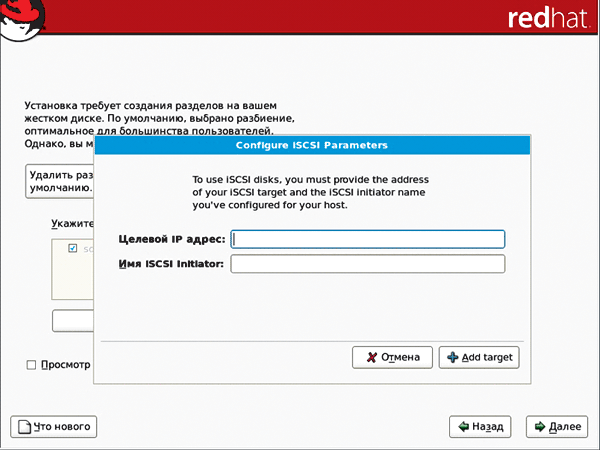Click the Целевой IP адрес input field
The height and width of the screenshot is (450, 600).
coord(368,239)
